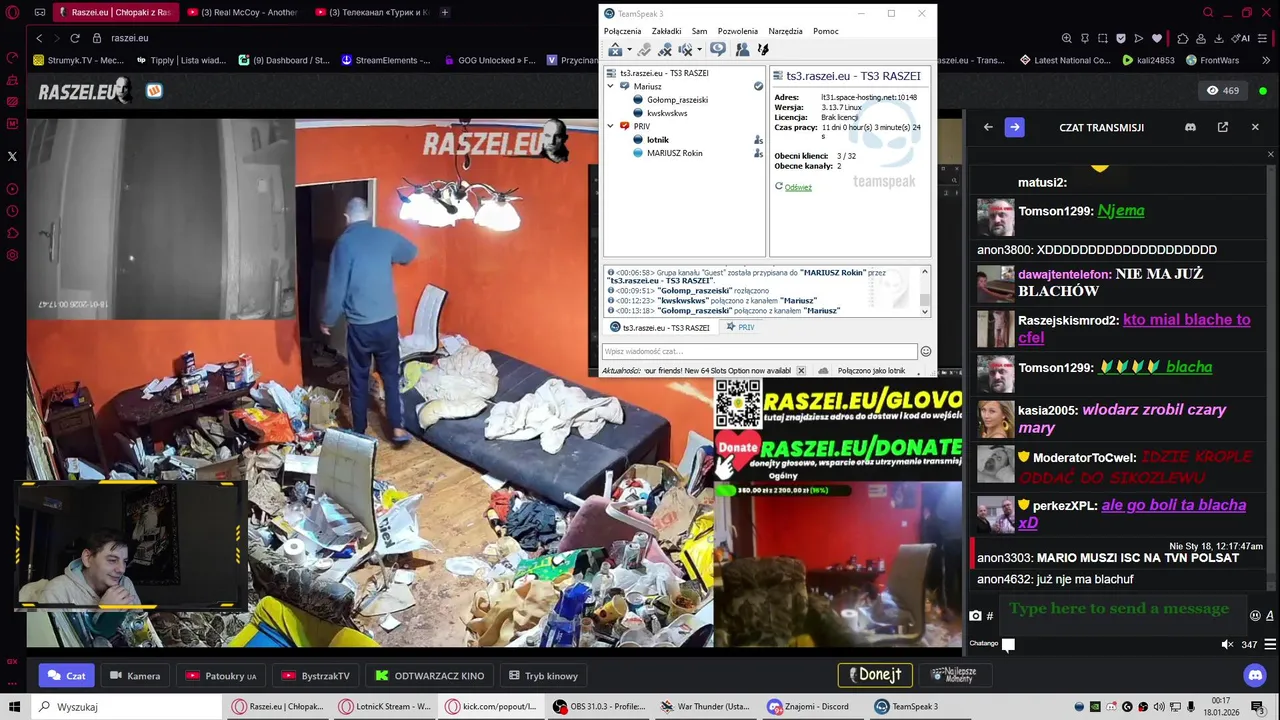
Task: Open the ODTWARZACZ KINO player button
Action: pyautogui.click(x=430, y=676)
